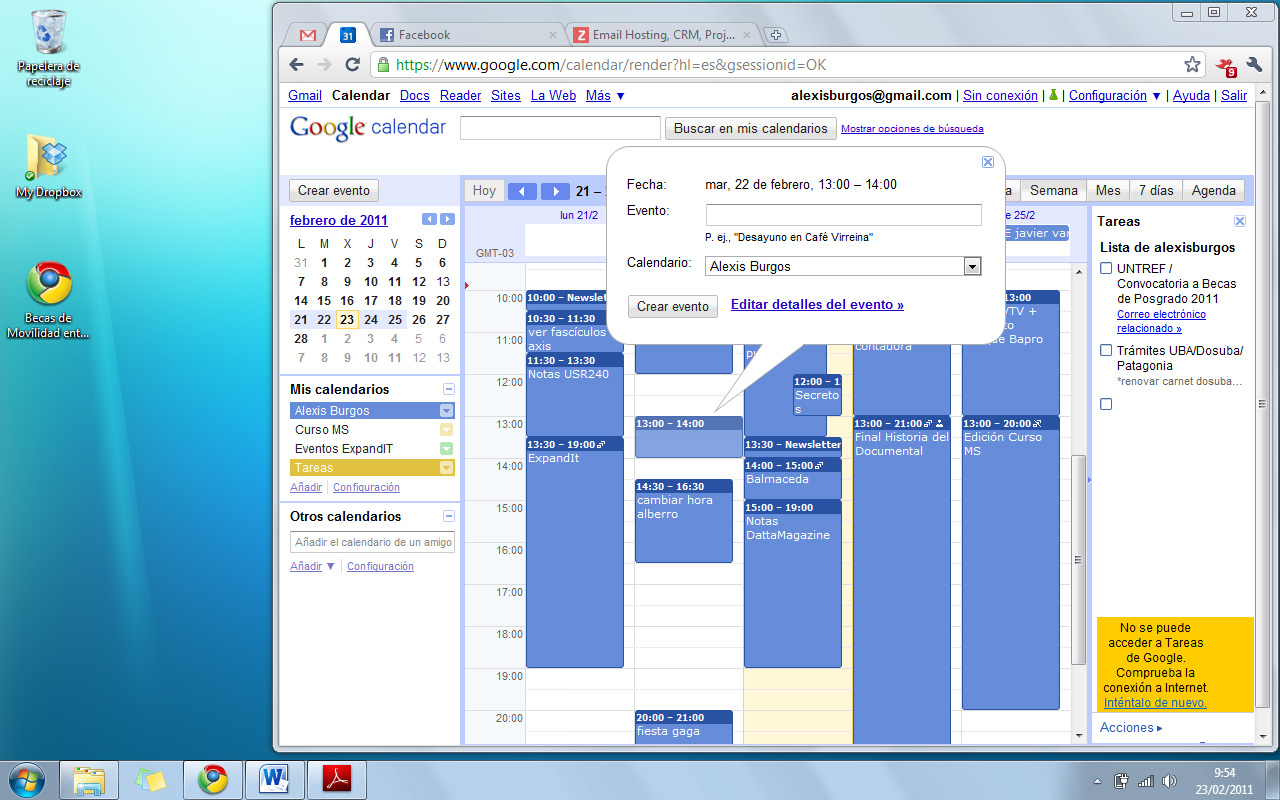1280x800 pixels.
Task: Click the Crear evento button in the sidebar
Action: tap(334, 190)
